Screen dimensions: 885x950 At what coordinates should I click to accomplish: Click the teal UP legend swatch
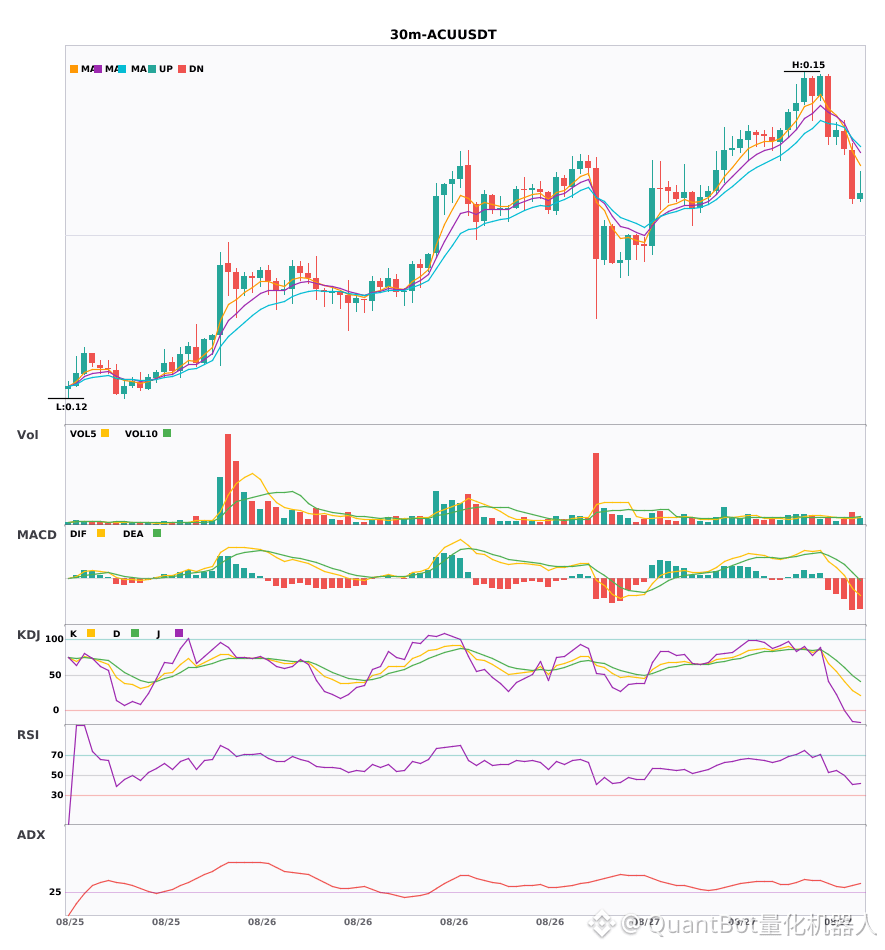pyautogui.click(x=152, y=69)
